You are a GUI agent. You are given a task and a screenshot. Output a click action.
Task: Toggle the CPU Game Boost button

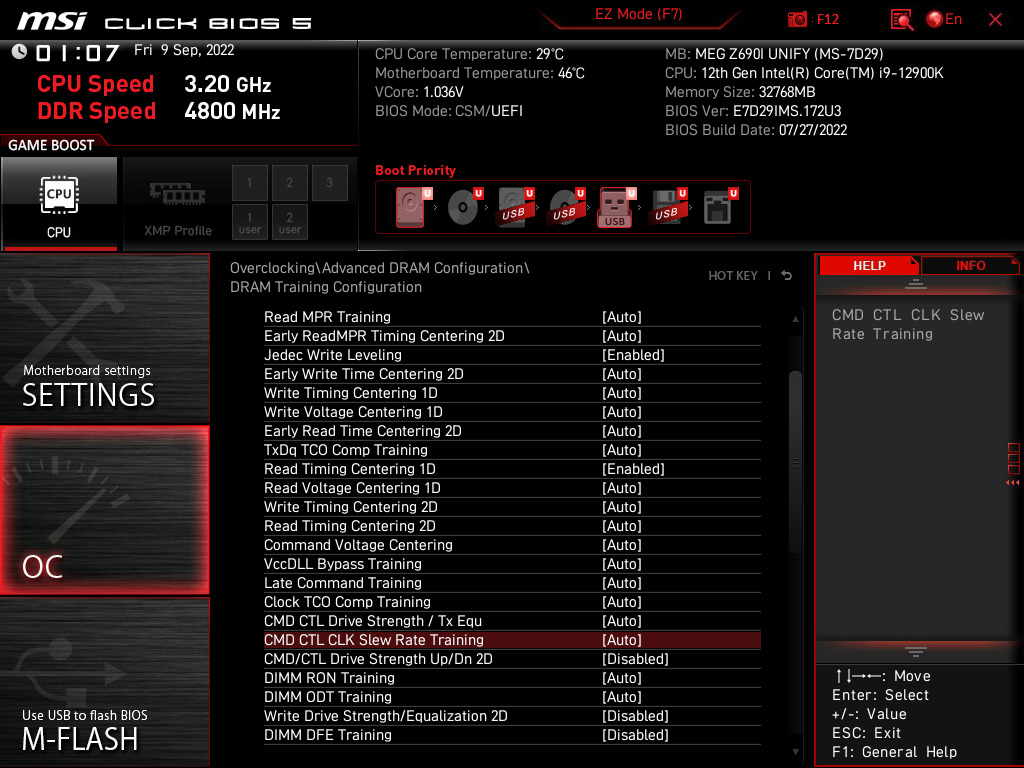click(59, 204)
